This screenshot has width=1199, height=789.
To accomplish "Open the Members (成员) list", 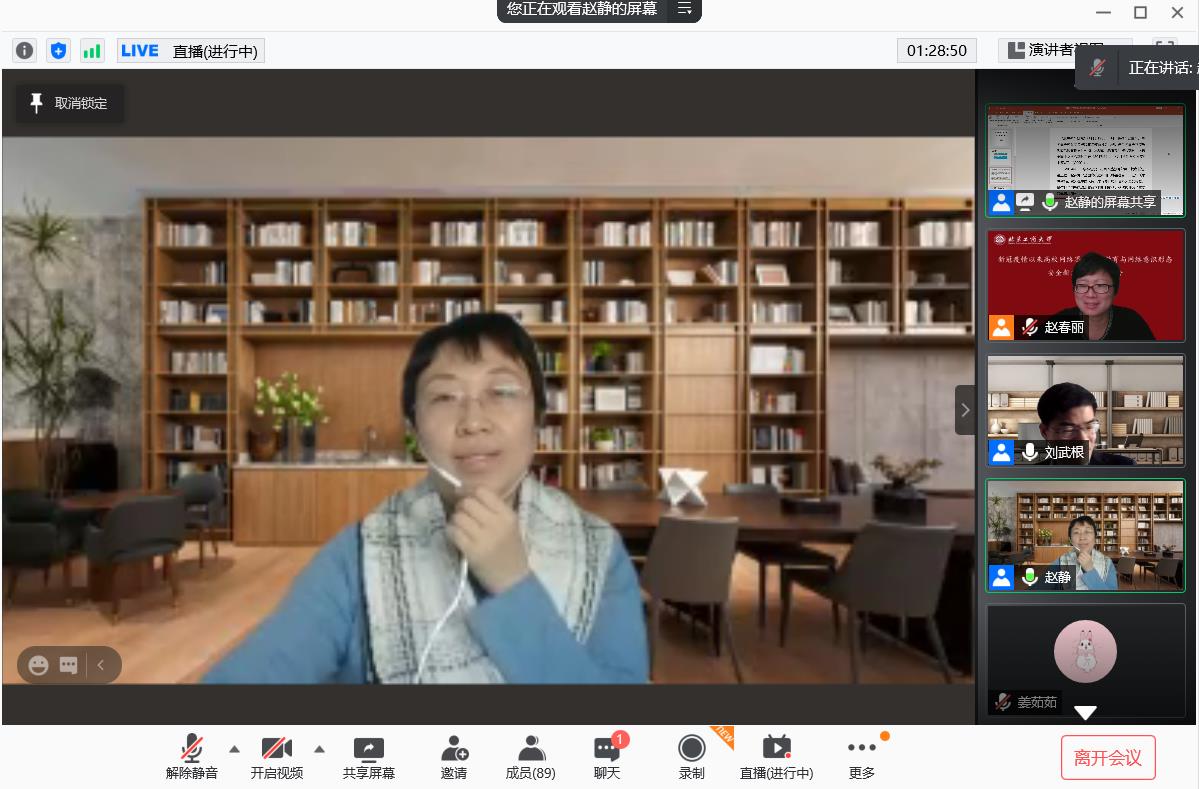I will point(531,757).
